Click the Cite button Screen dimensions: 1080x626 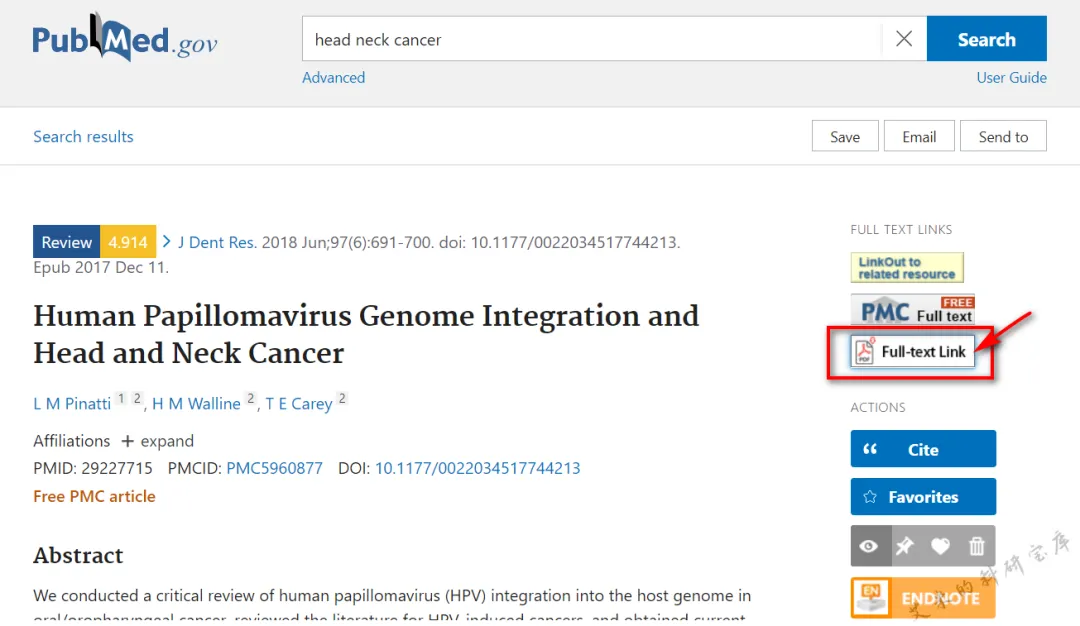[x=923, y=449]
